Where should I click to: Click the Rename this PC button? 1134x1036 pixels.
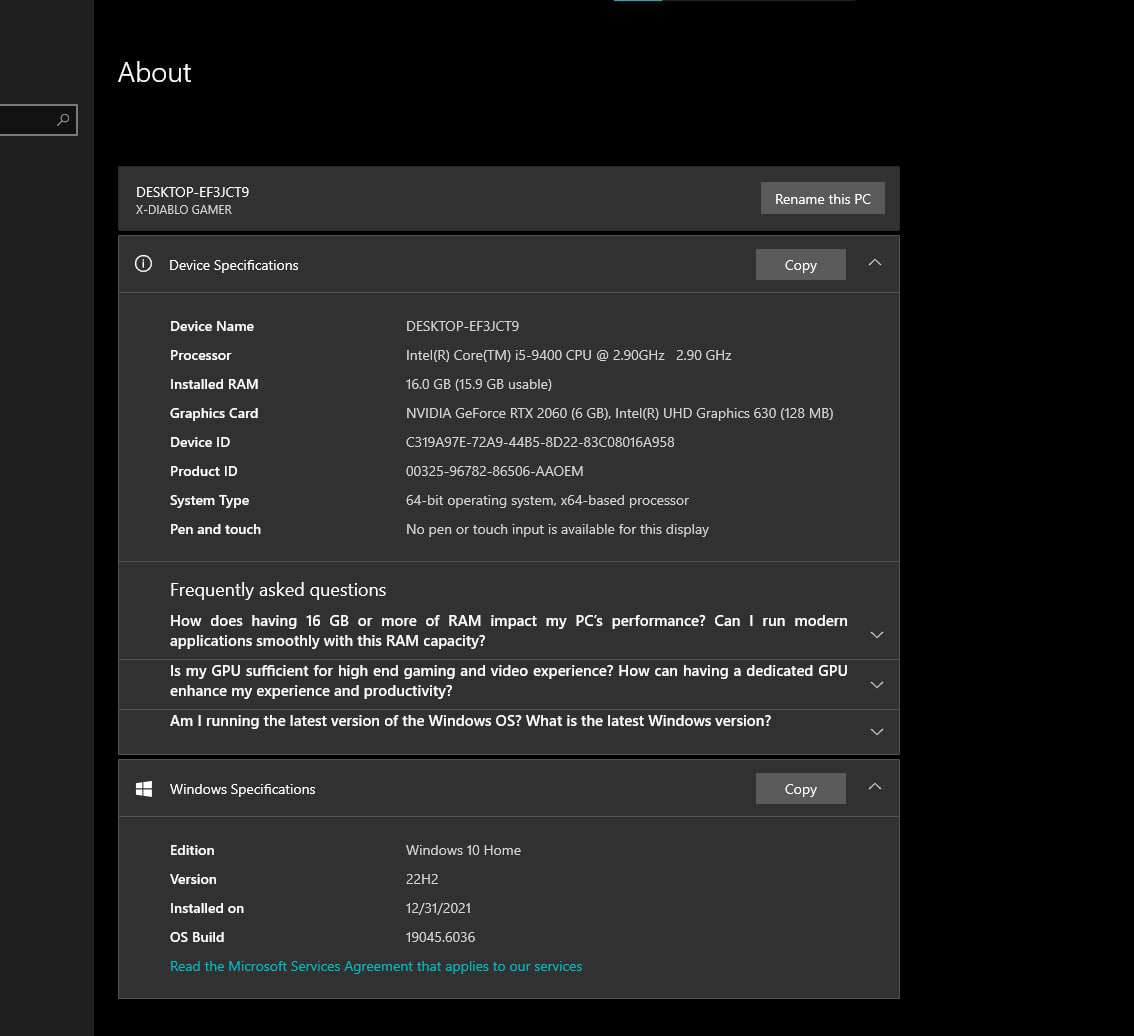[822, 199]
